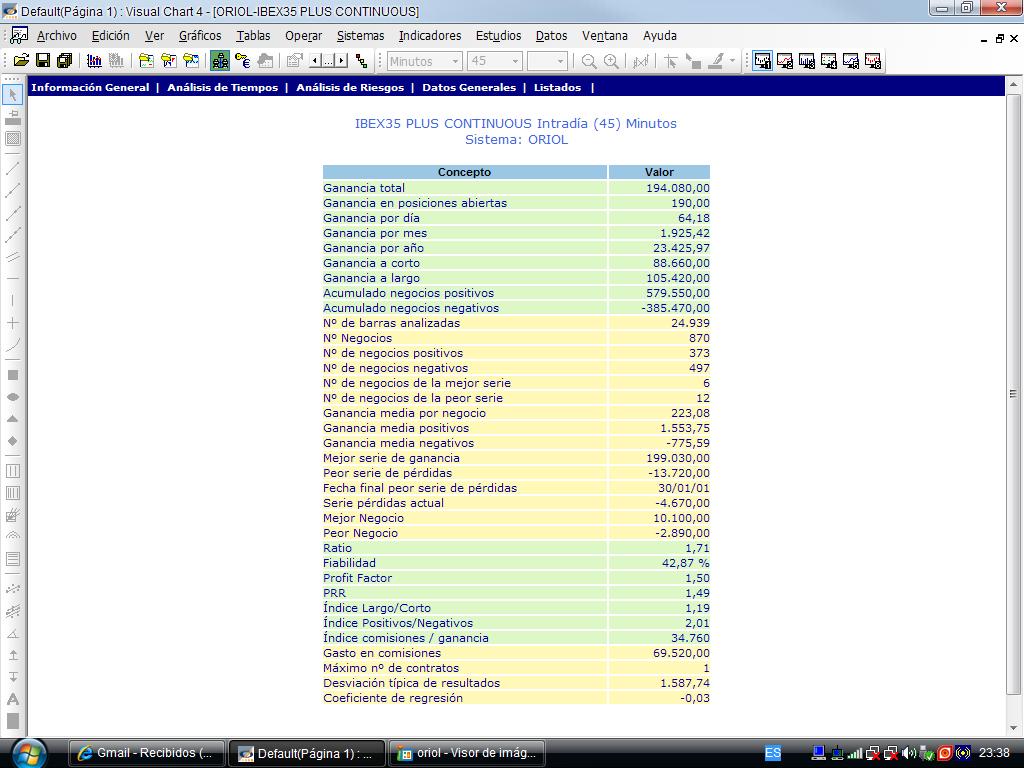
Task: Go to the Listados section
Action: (x=557, y=88)
